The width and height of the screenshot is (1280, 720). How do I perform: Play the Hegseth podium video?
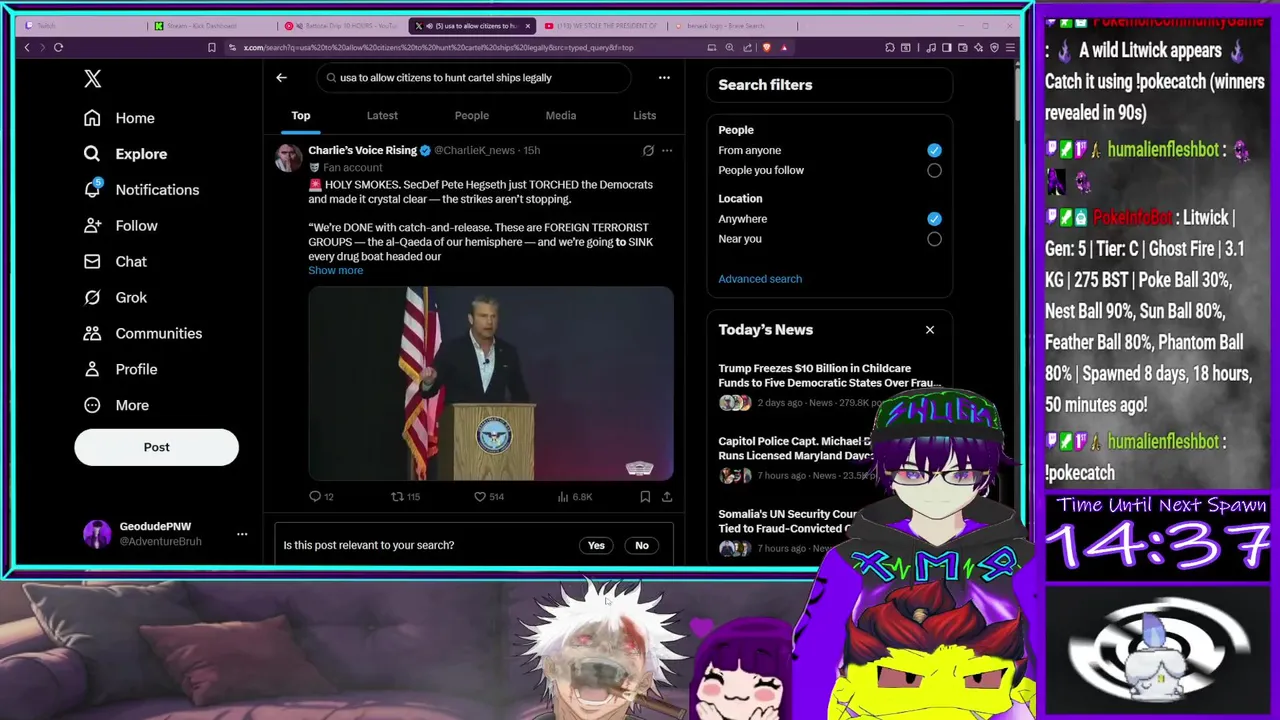[x=491, y=384]
